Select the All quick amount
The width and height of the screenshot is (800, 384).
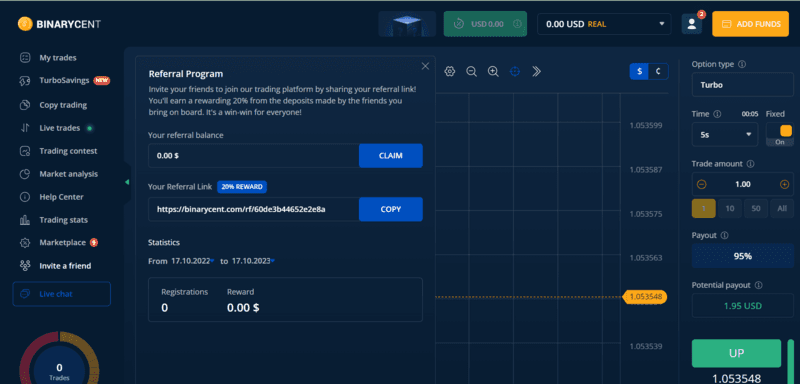[782, 209]
